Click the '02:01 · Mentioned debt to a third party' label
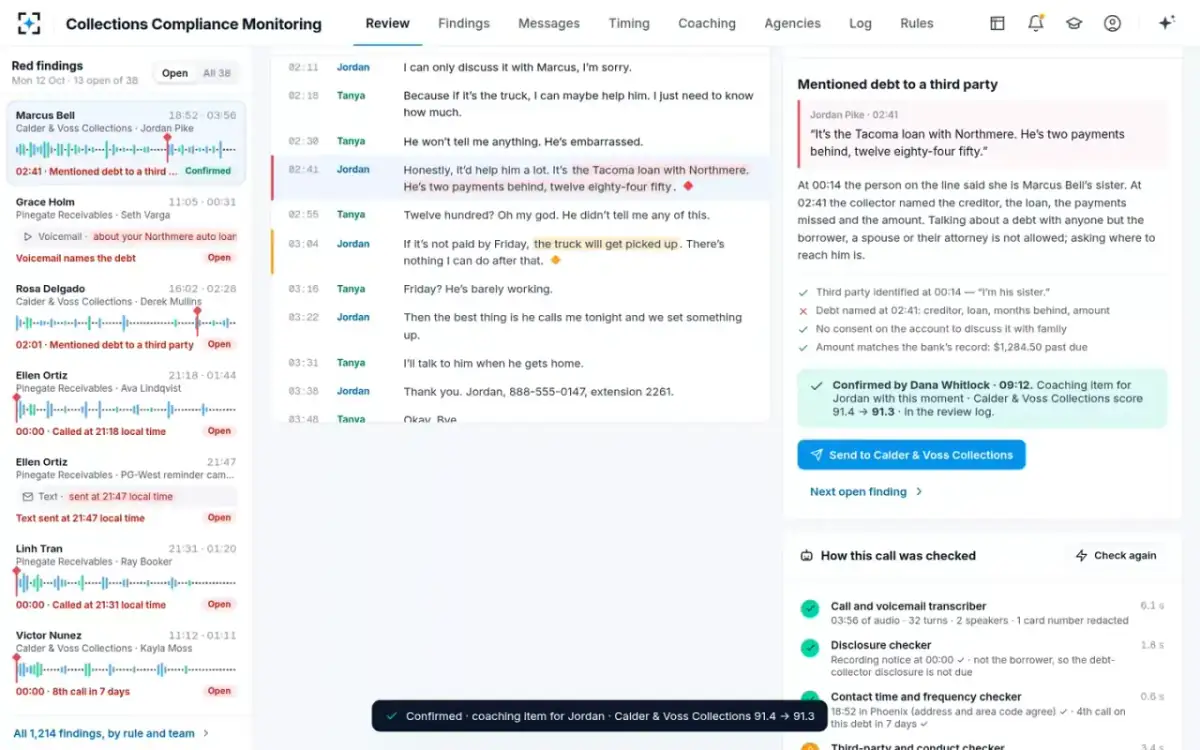This screenshot has width=1200, height=750. 105,344
